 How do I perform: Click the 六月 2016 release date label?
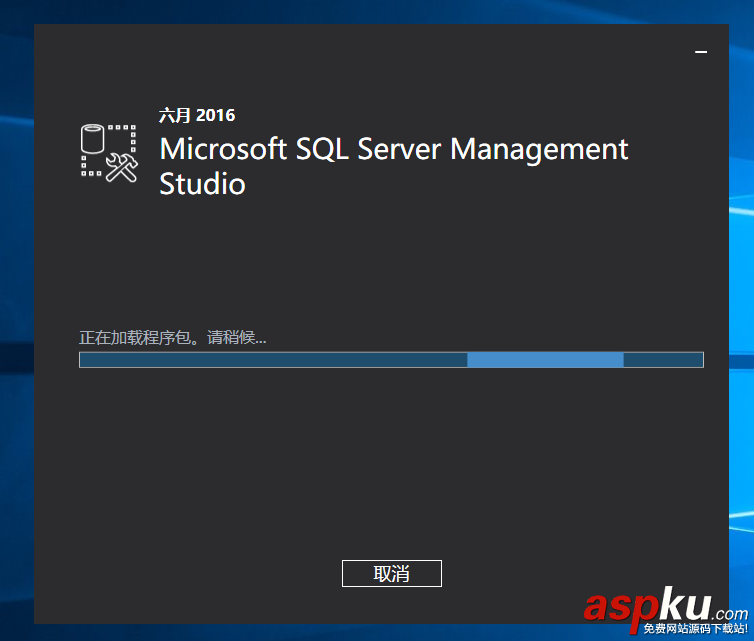197,115
